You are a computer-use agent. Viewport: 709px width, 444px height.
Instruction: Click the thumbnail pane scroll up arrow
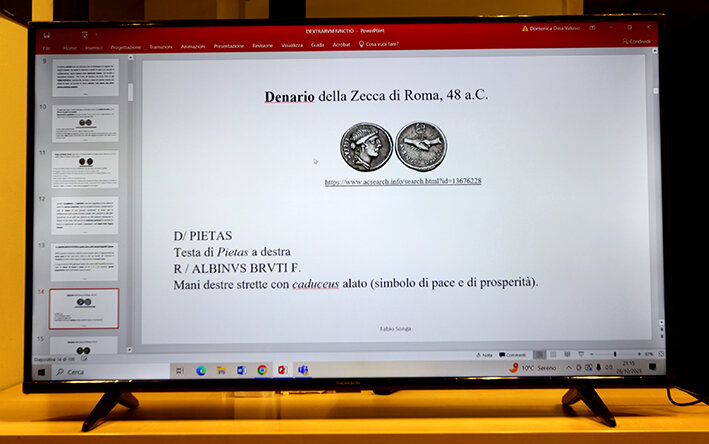click(x=130, y=57)
